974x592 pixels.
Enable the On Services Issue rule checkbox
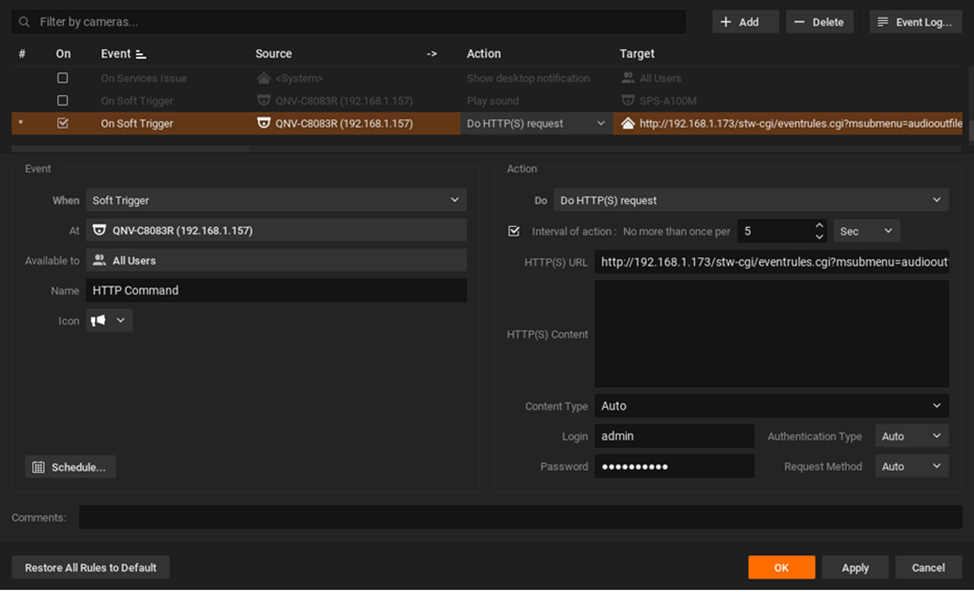[63, 78]
